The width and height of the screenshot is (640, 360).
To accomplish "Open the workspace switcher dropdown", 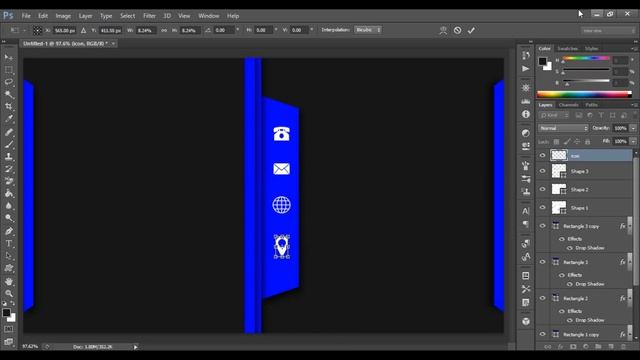I will click(x=608, y=31).
